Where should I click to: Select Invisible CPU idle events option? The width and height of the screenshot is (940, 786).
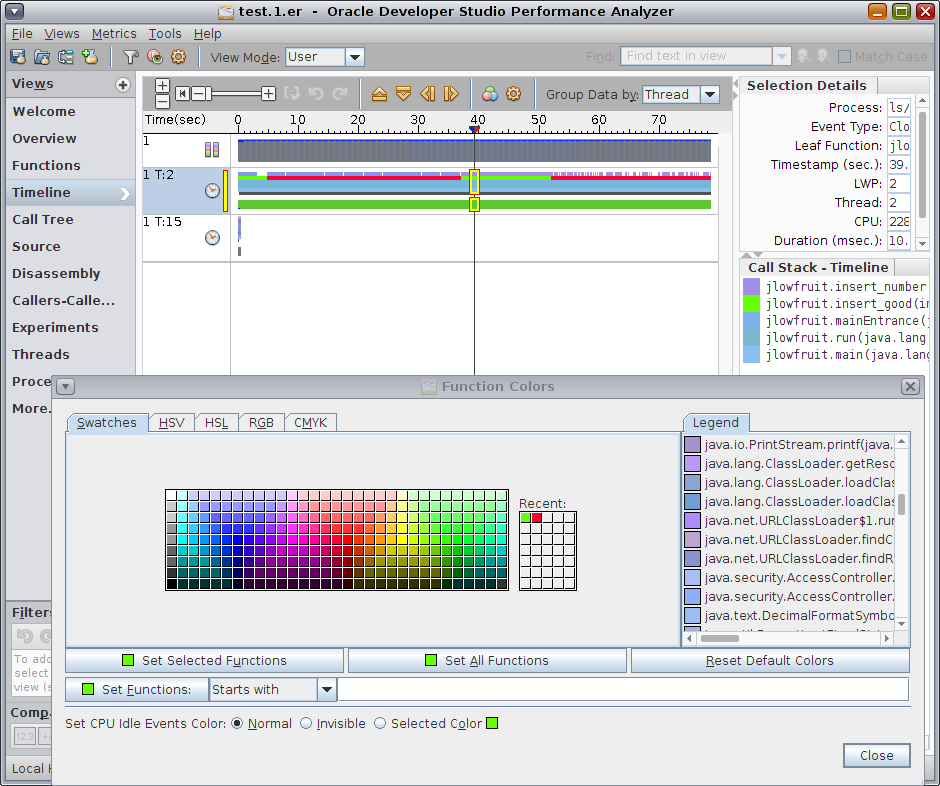306,724
